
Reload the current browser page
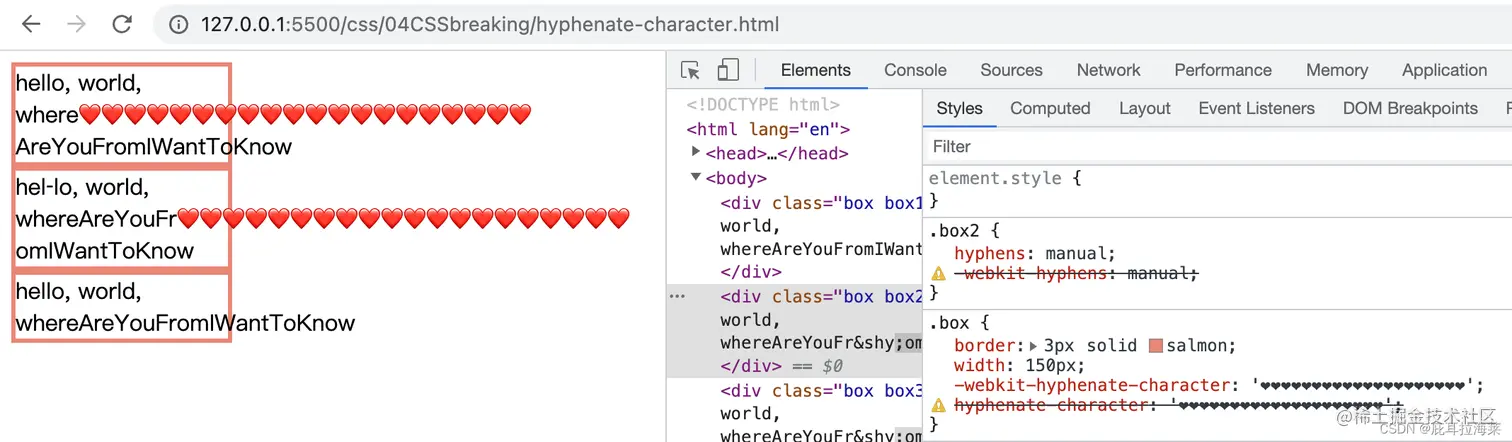pos(122,24)
